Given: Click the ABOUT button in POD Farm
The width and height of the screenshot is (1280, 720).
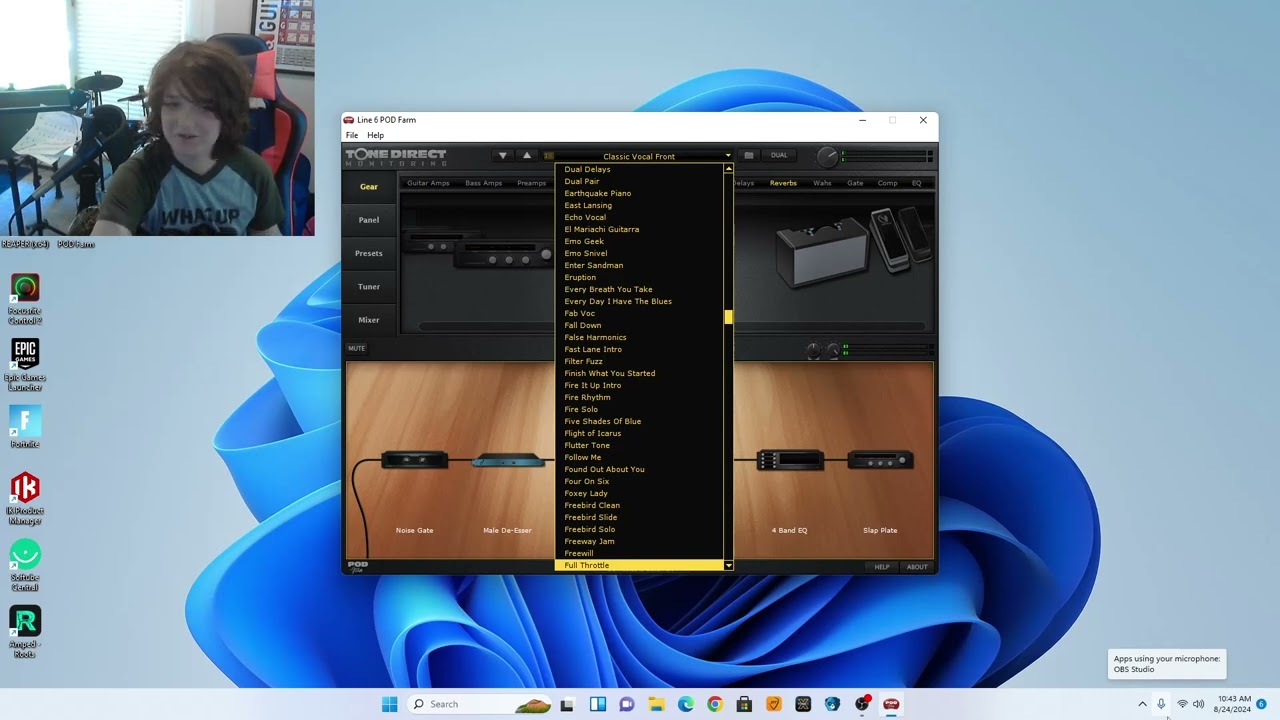Looking at the screenshot, I should tap(917, 567).
